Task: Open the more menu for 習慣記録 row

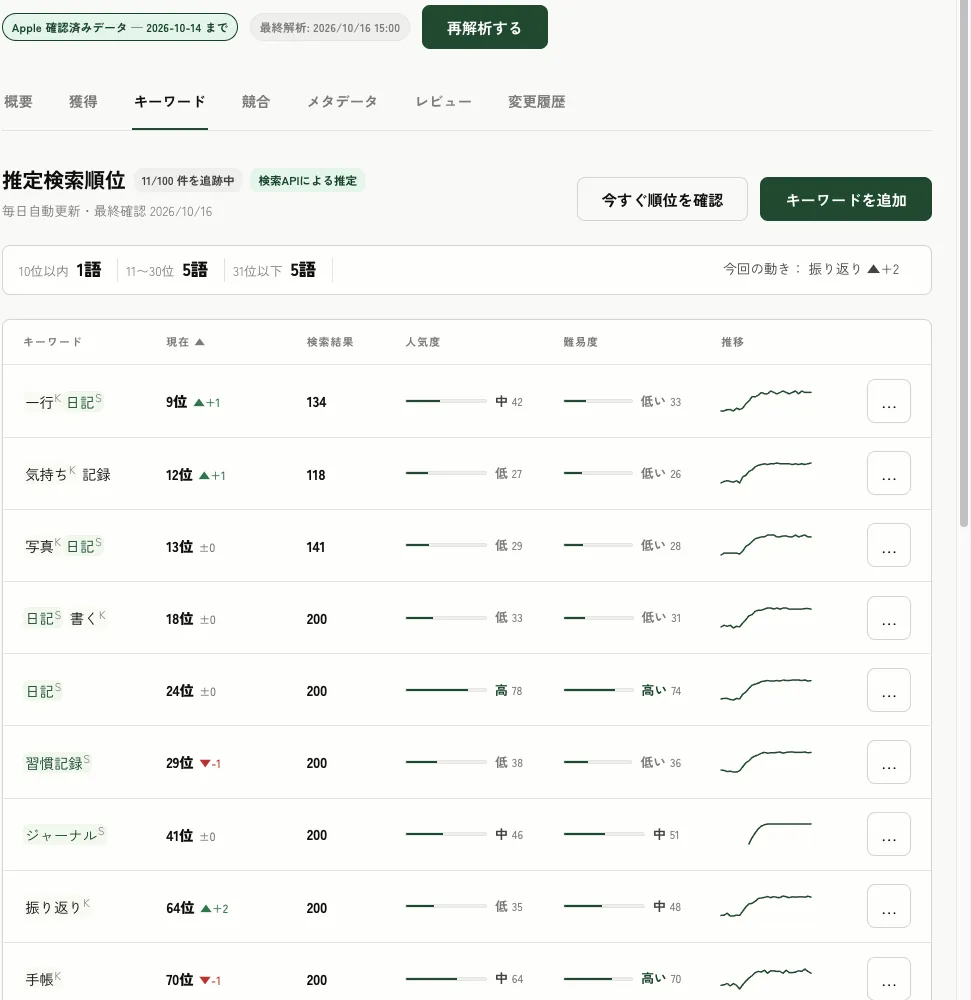Action: (888, 762)
